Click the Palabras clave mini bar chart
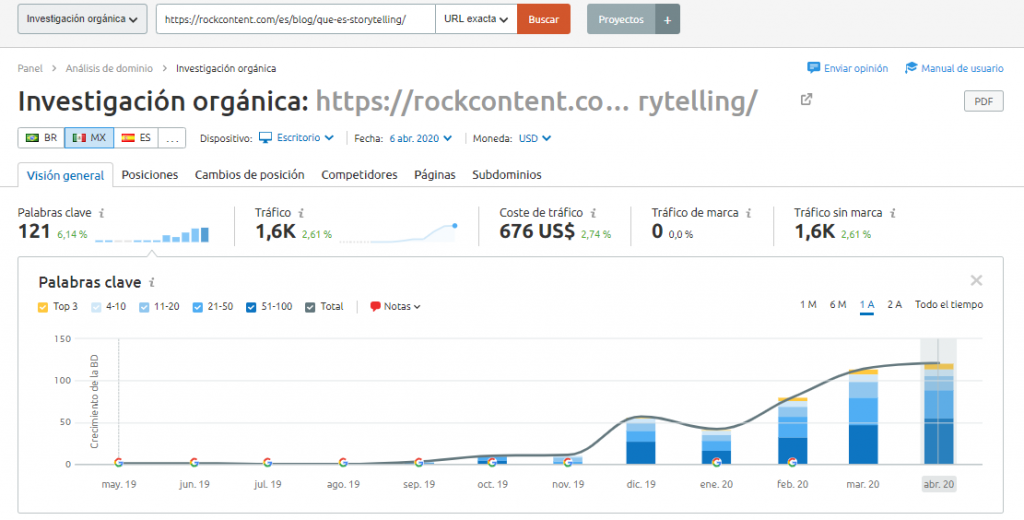 [x=152, y=235]
